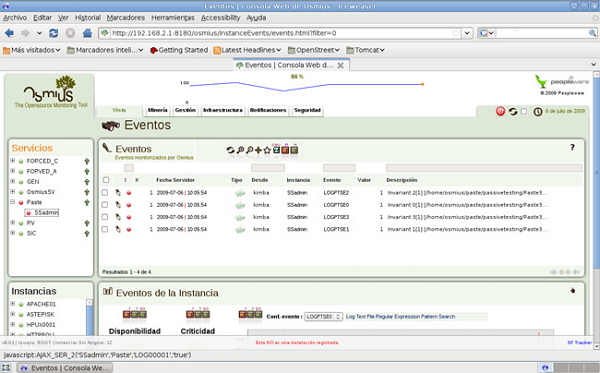Expand the APACHE01 instance node
This screenshot has width=600, height=373.
pos(13,304)
